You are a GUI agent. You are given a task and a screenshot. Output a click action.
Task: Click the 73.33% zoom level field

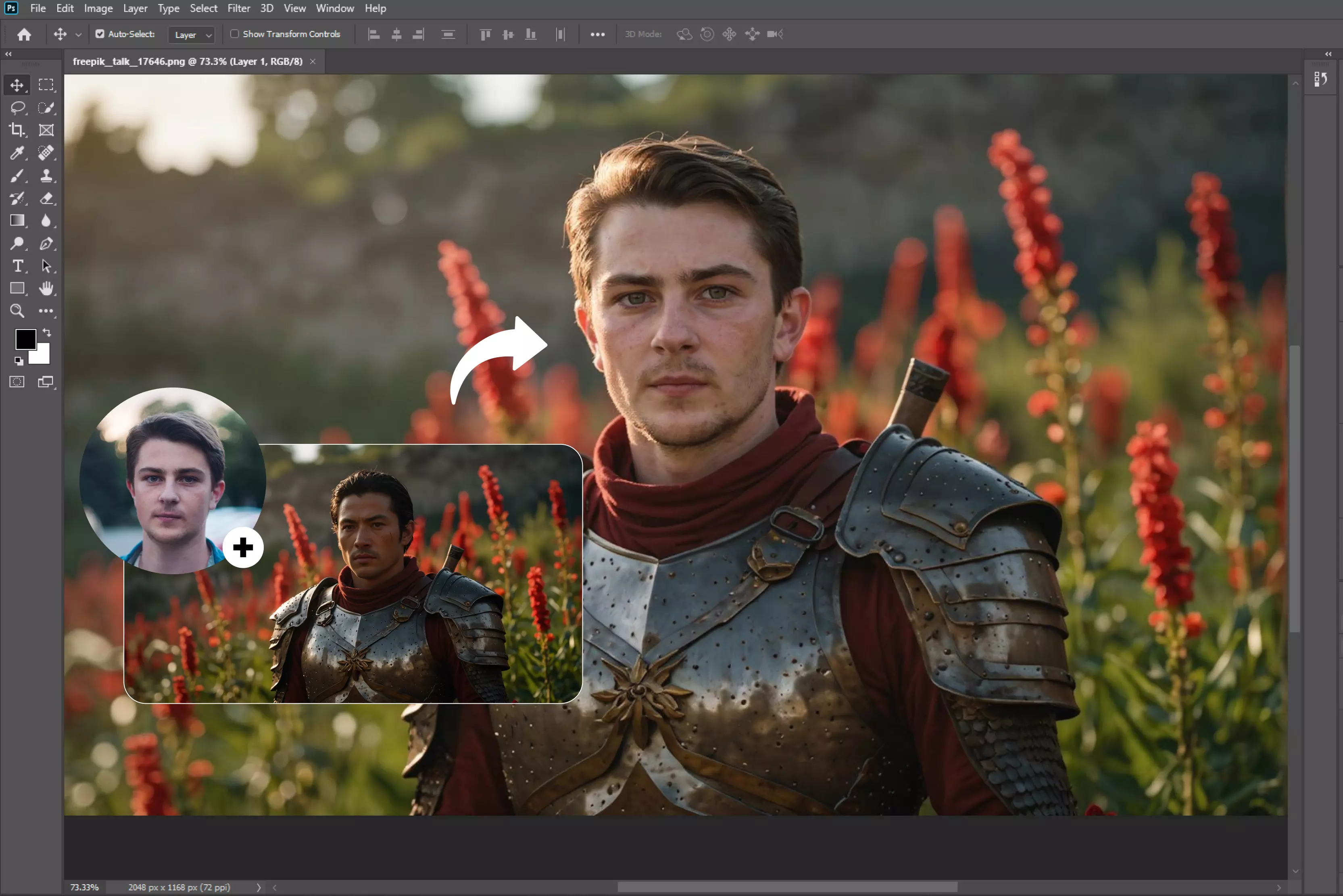pos(84,888)
